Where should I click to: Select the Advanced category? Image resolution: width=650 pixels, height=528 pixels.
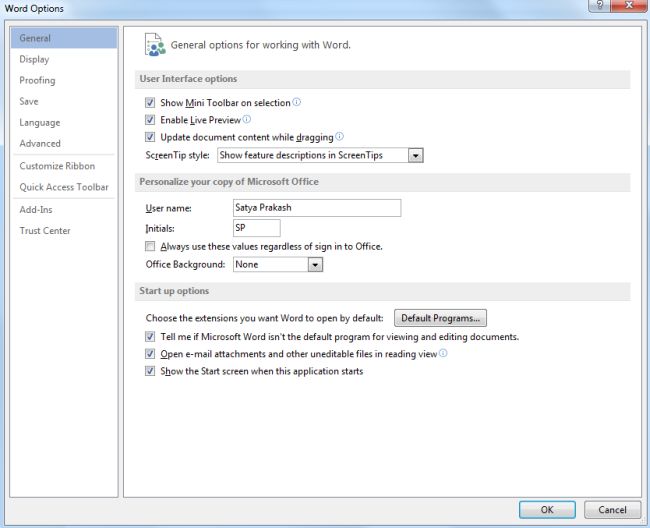[x=64, y=143]
